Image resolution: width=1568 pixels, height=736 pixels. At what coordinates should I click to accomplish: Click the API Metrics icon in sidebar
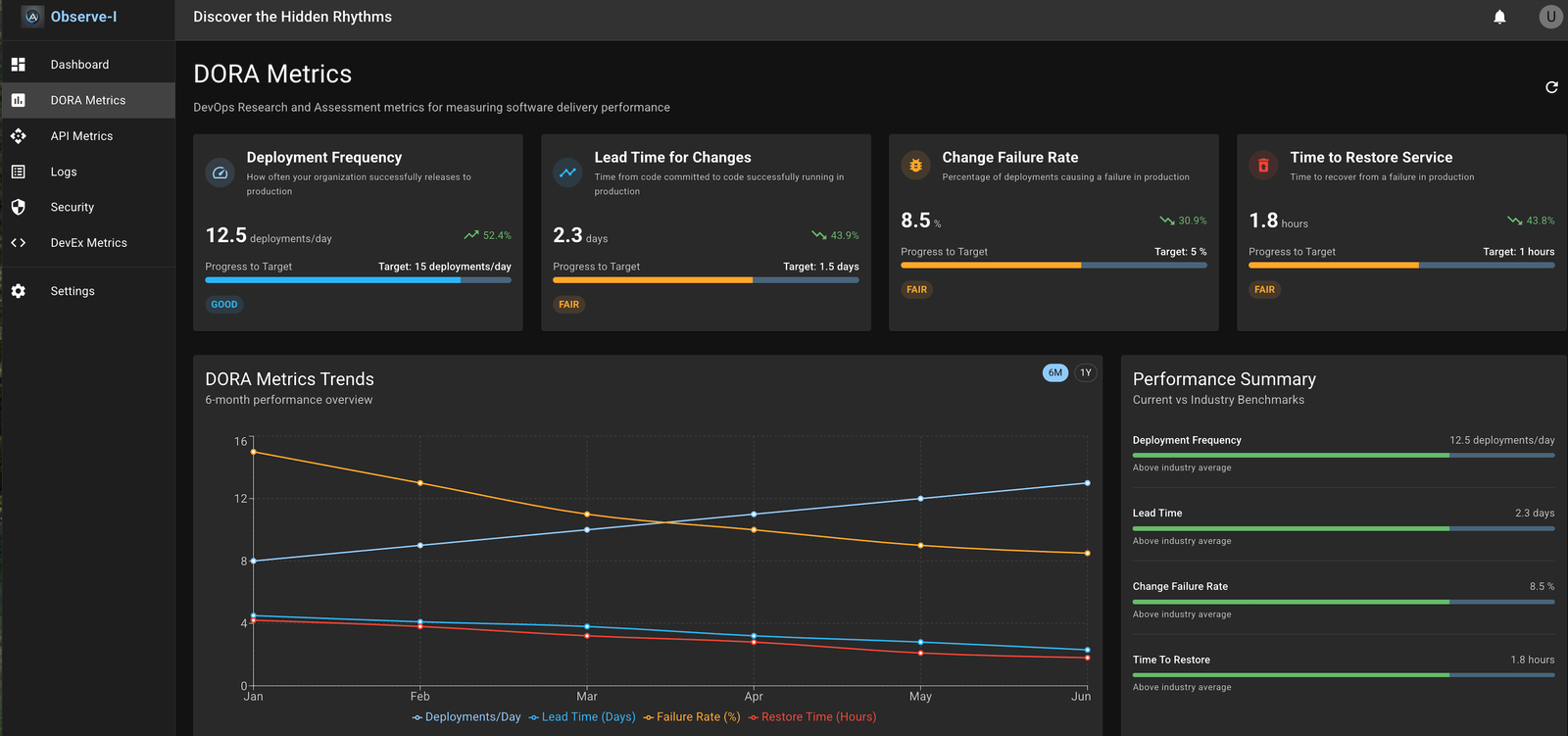pyautogui.click(x=18, y=136)
